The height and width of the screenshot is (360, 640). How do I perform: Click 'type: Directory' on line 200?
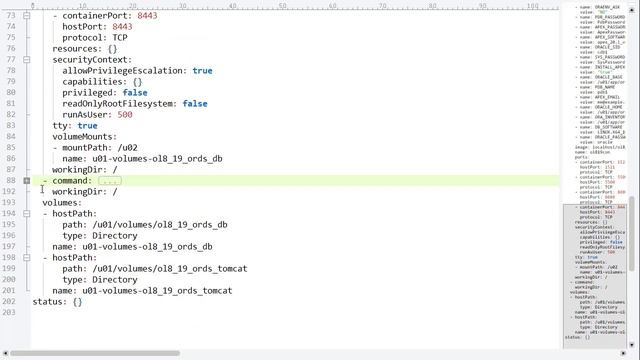tap(100, 280)
